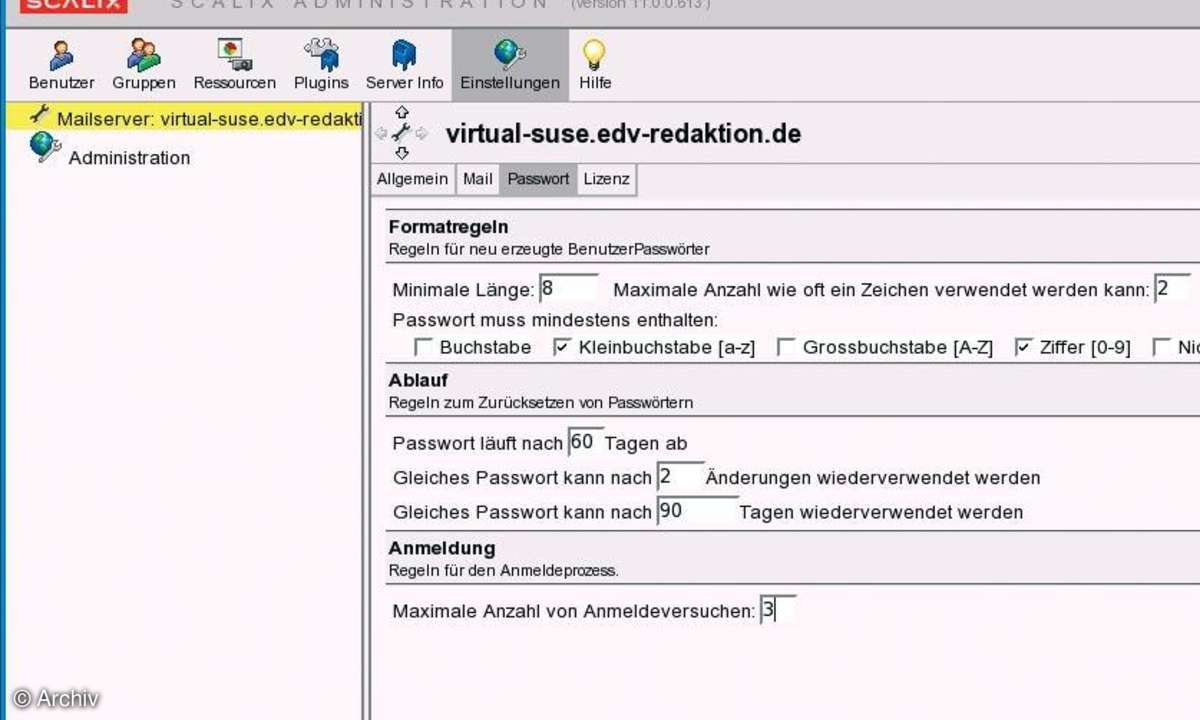Click the down arrow beside server title
Screen dimensions: 1200x720
tap(402, 153)
